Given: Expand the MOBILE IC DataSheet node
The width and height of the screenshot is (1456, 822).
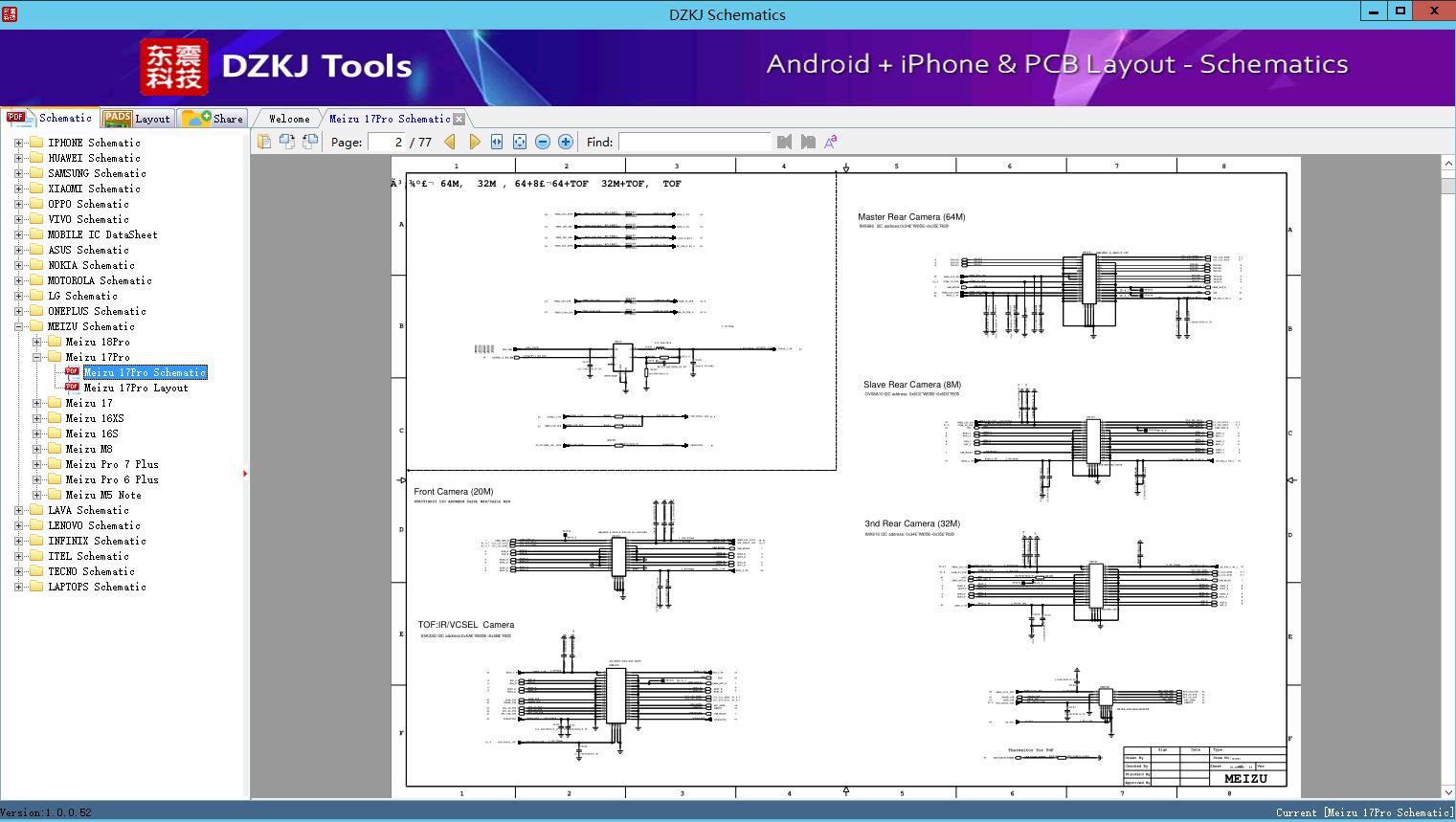Looking at the screenshot, I should pyautogui.click(x=18, y=234).
